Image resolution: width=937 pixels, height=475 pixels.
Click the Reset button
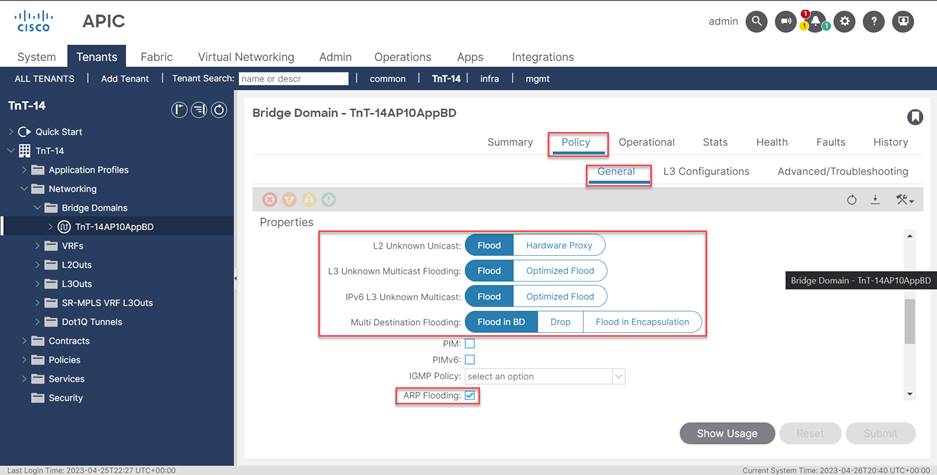click(x=810, y=433)
